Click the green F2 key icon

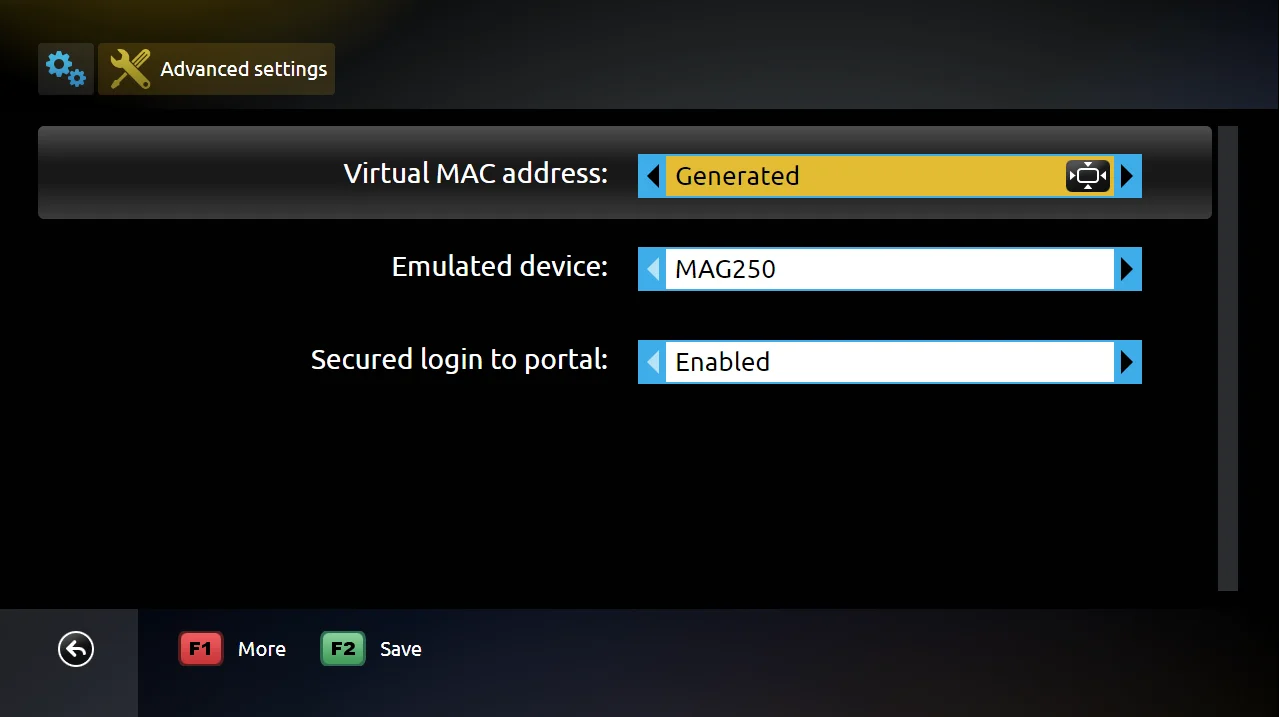click(x=343, y=649)
